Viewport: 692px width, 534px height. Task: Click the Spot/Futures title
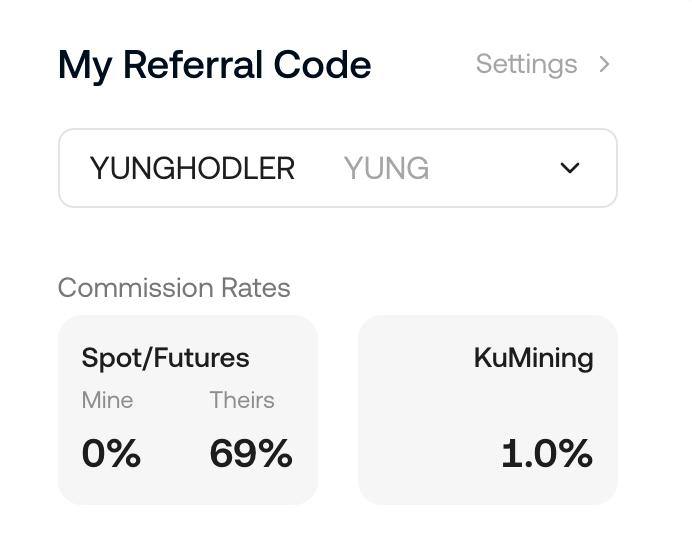pyautogui.click(x=165, y=357)
